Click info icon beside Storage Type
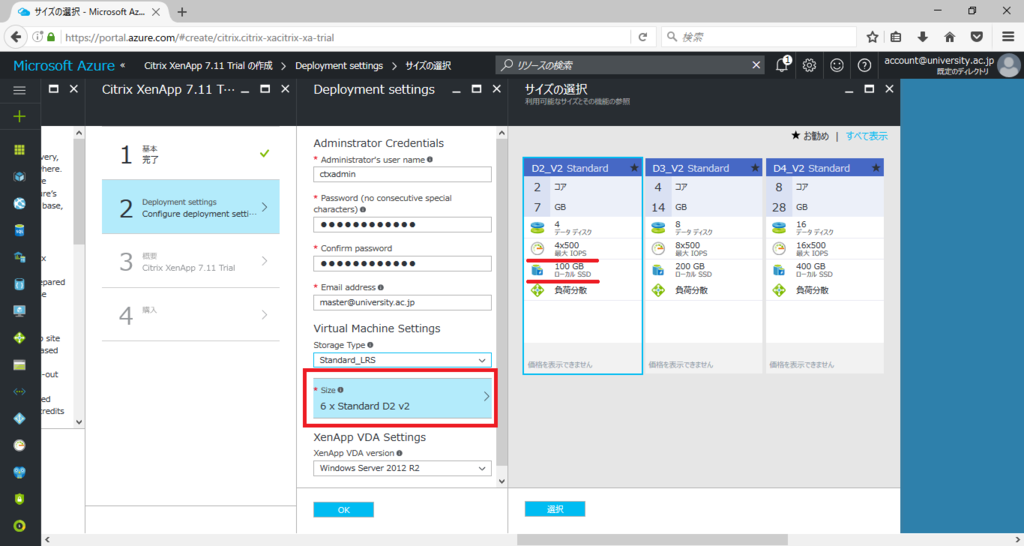The image size is (1024, 546). (370, 345)
